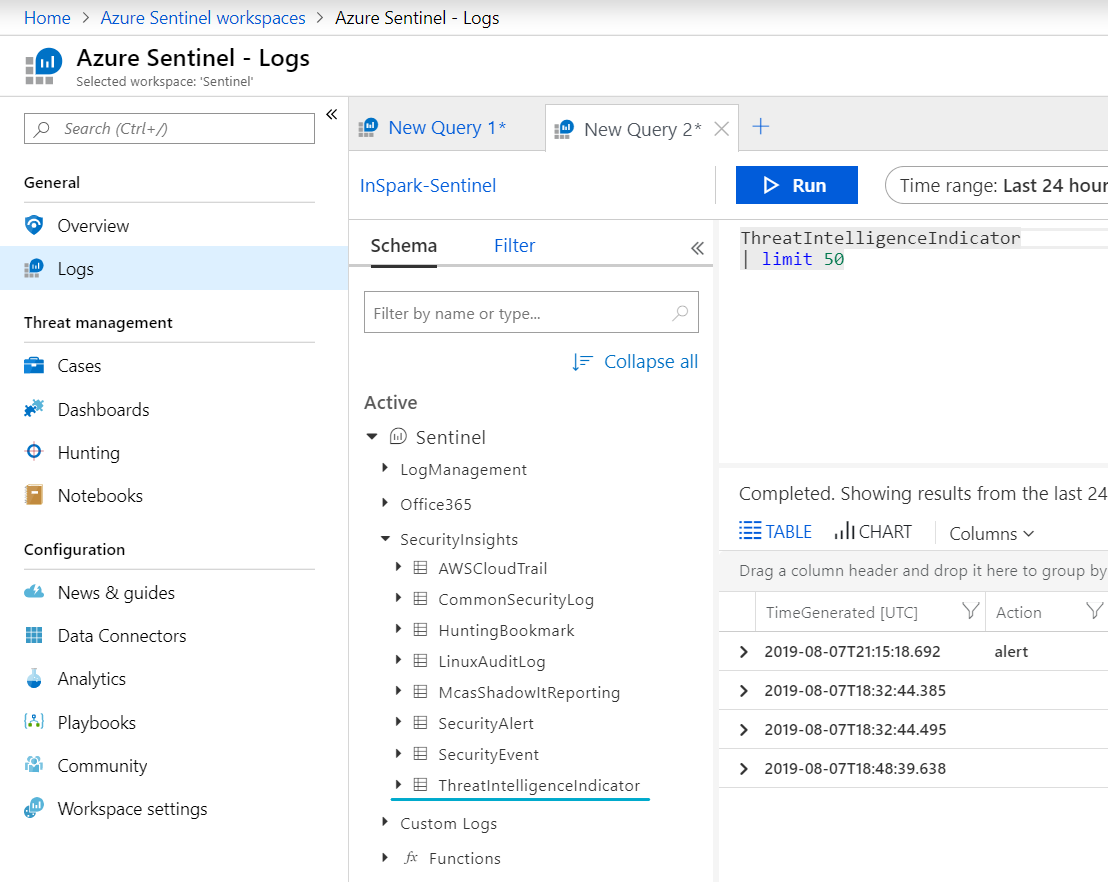Collapse the Sentinel workspace tree node
1108x882 pixels.
click(372, 437)
